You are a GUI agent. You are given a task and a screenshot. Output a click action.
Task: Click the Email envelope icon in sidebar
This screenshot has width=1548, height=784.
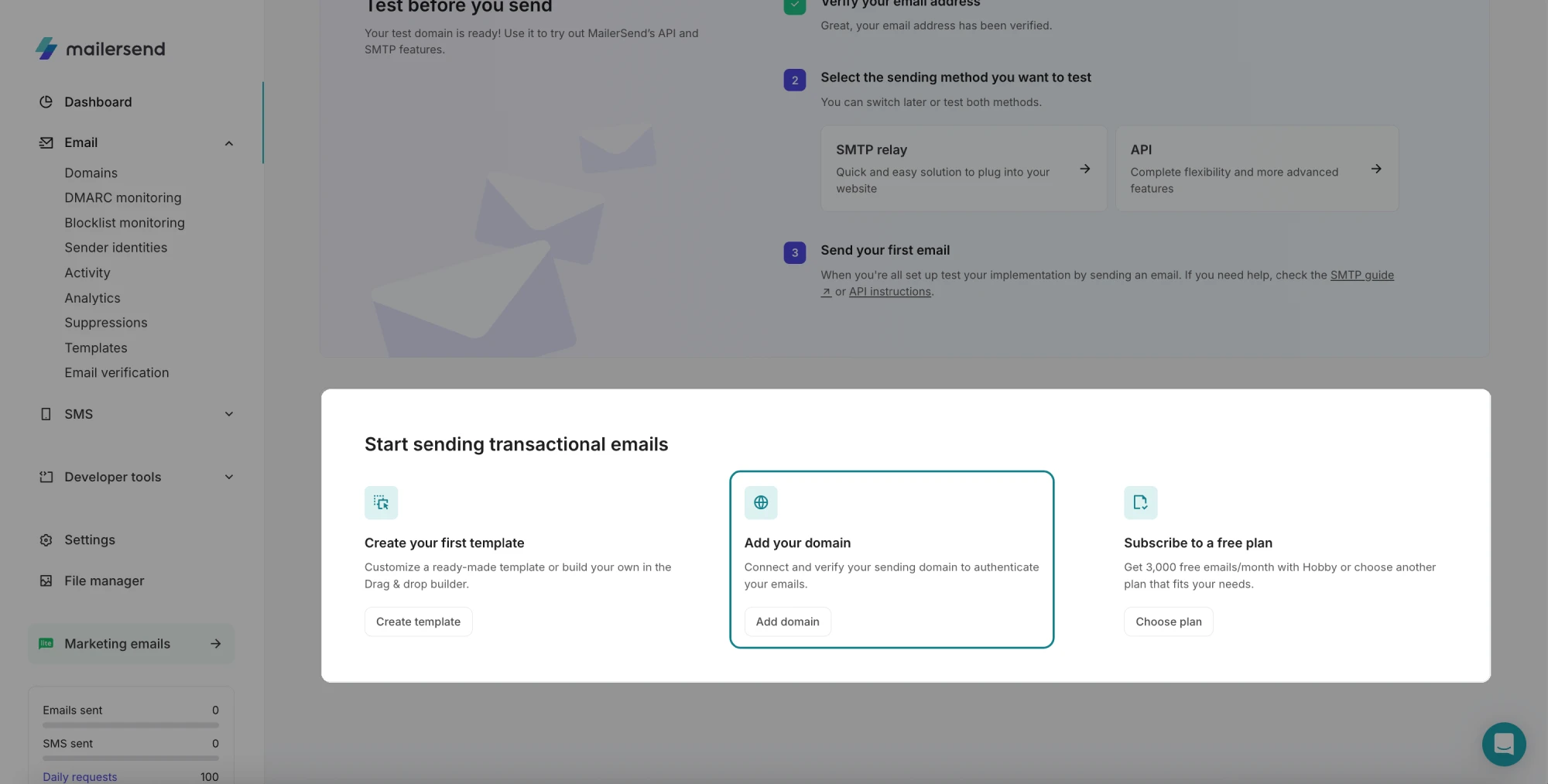tap(46, 142)
